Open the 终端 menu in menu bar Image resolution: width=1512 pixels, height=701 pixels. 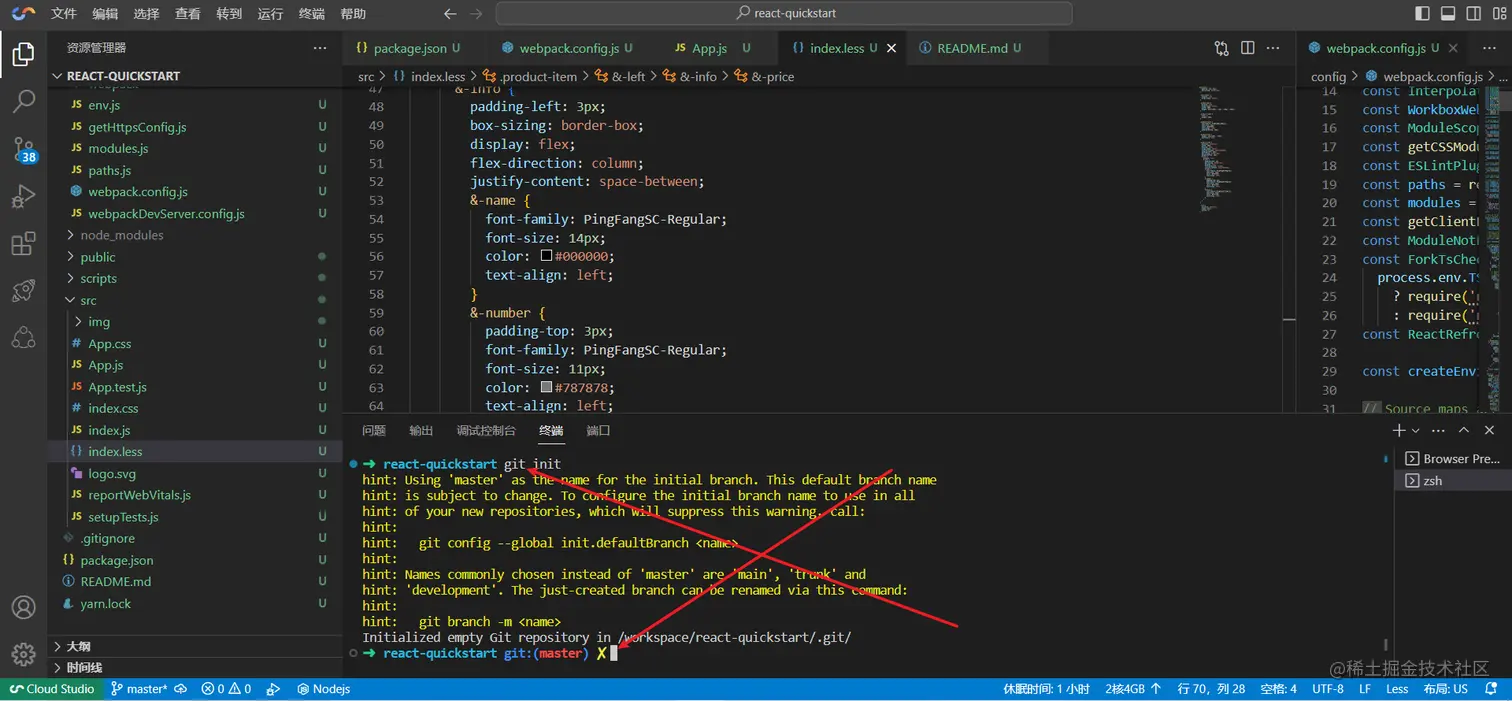312,14
